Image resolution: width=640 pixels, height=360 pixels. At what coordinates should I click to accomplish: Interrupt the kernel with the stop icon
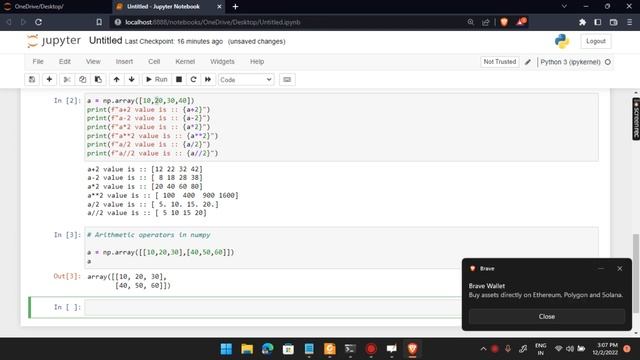pyautogui.click(x=179, y=80)
